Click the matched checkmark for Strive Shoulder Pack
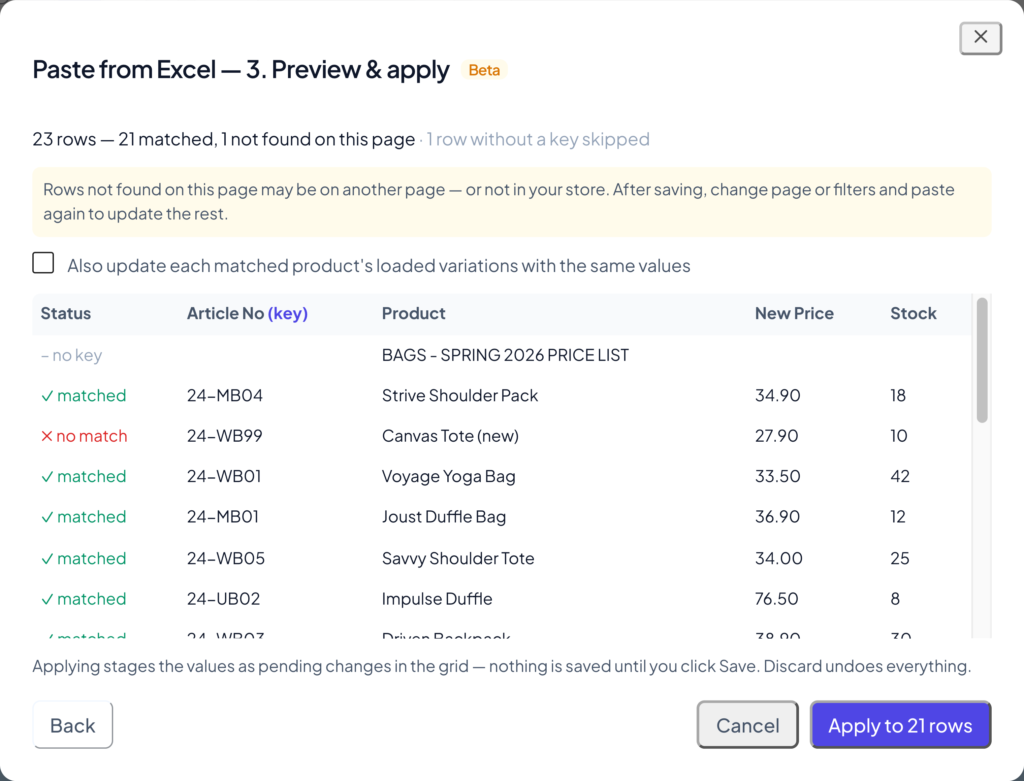The height and width of the screenshot is (781, 1024). coord(47,396)
